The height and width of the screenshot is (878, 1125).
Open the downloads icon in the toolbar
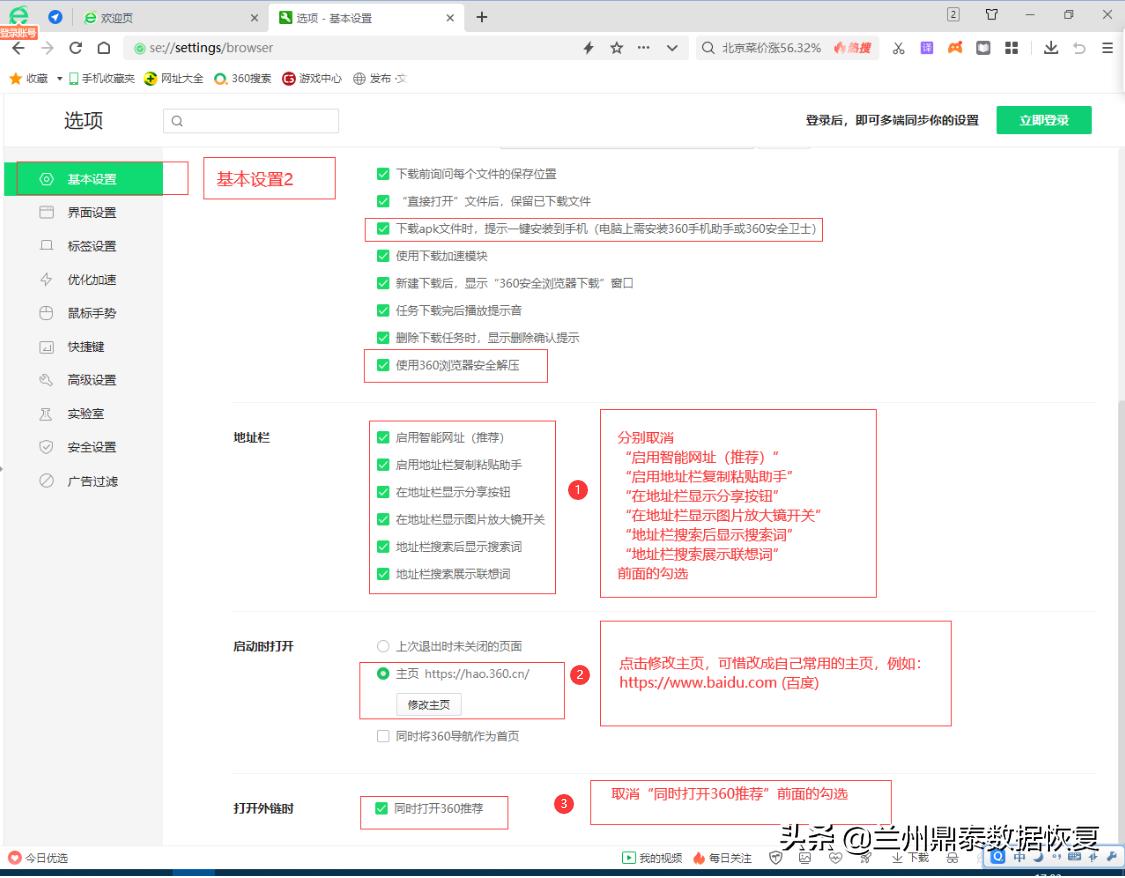point(1052,47)
